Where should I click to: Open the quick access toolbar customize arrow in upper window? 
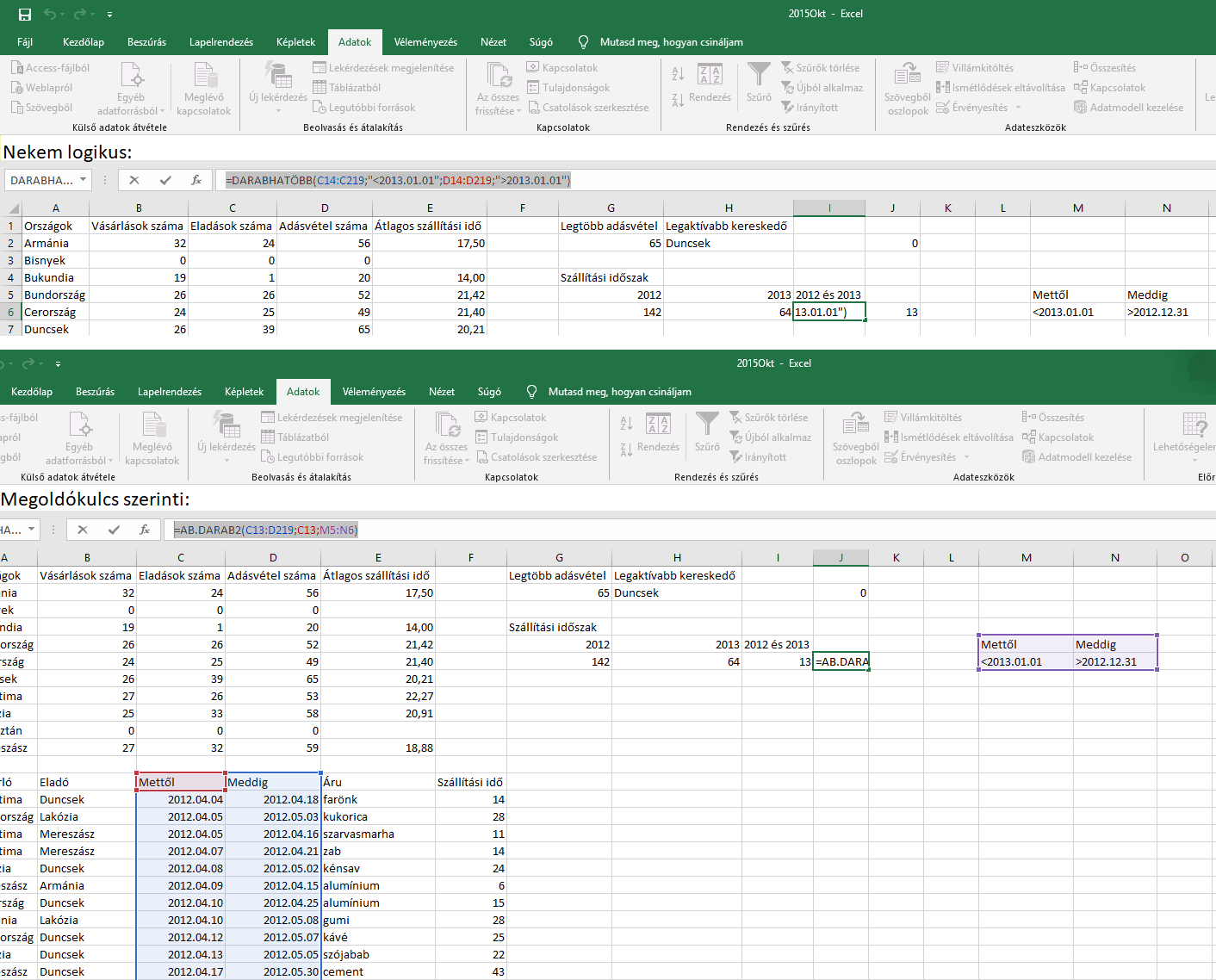(x=109, y=15)
